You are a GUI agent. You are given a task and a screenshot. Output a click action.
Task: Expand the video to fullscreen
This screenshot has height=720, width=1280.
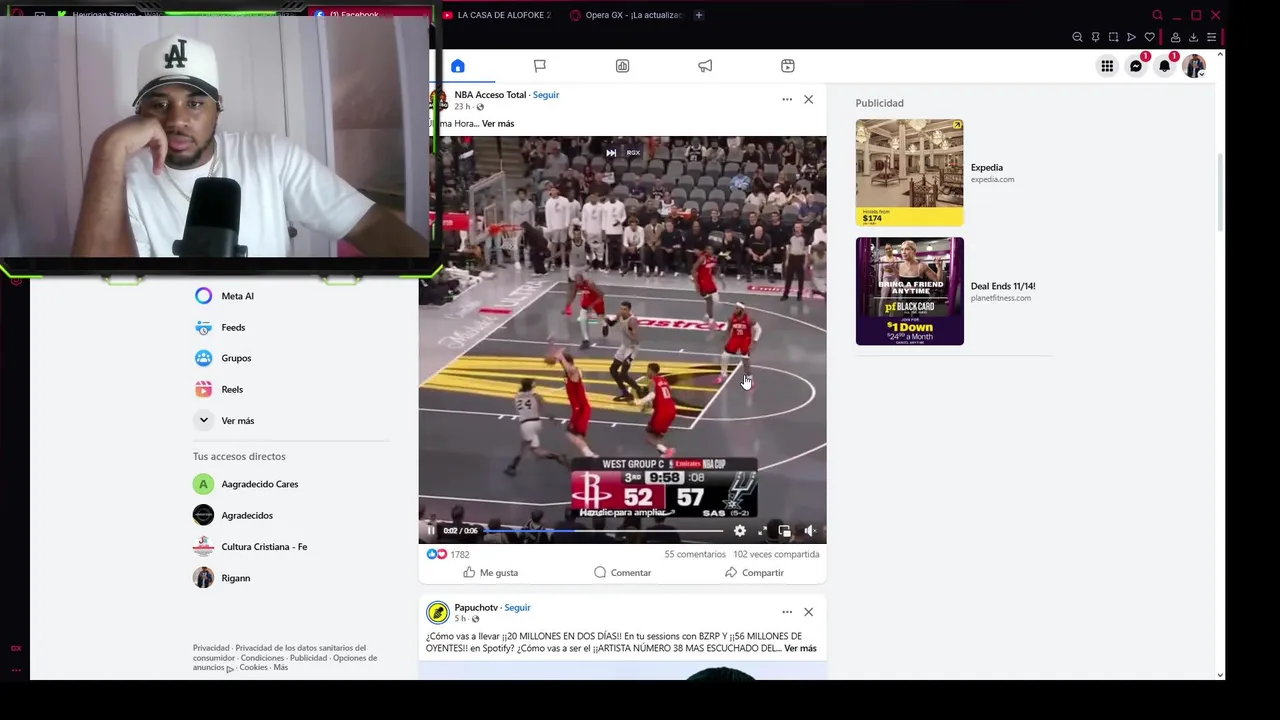point(762,531)
